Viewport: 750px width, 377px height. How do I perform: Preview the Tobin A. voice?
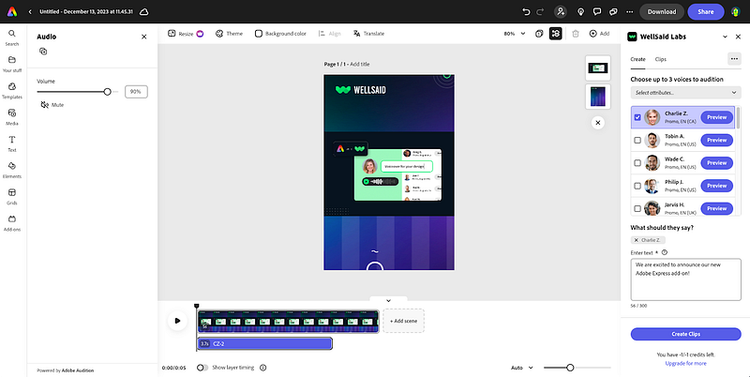click(717, 140)
